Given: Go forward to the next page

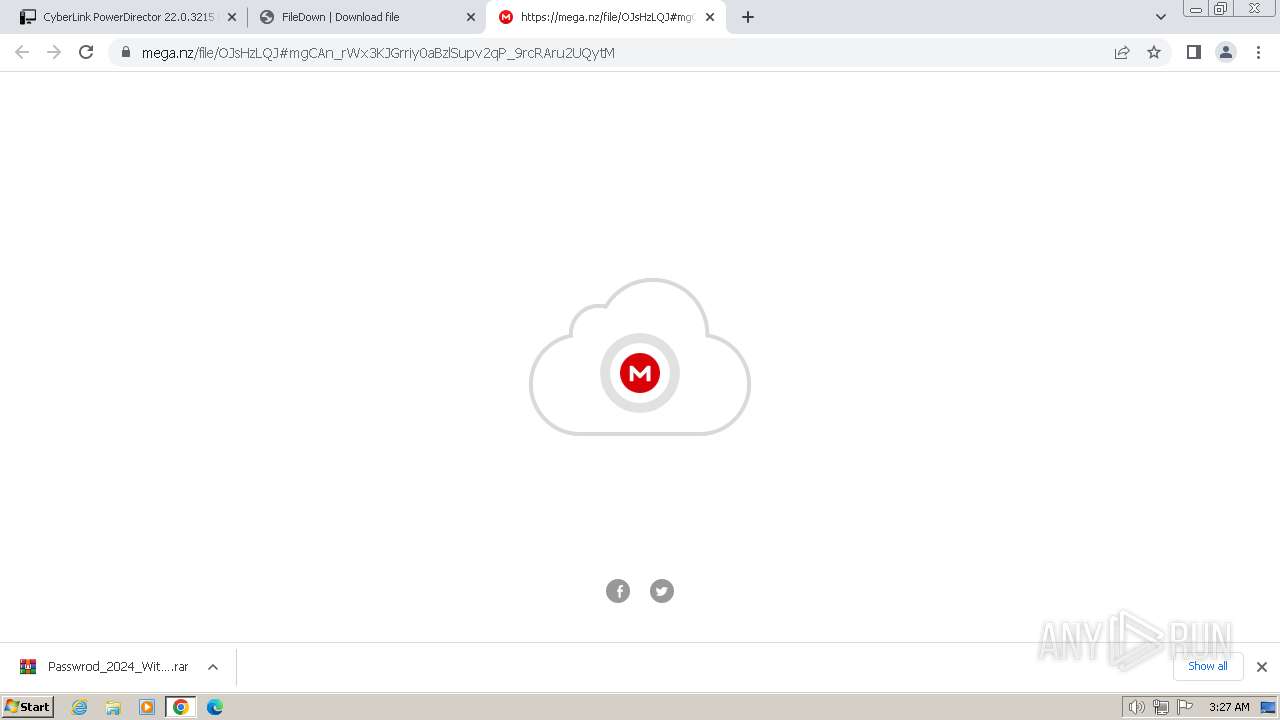Looking at the screenshot, I should (54, 52).
